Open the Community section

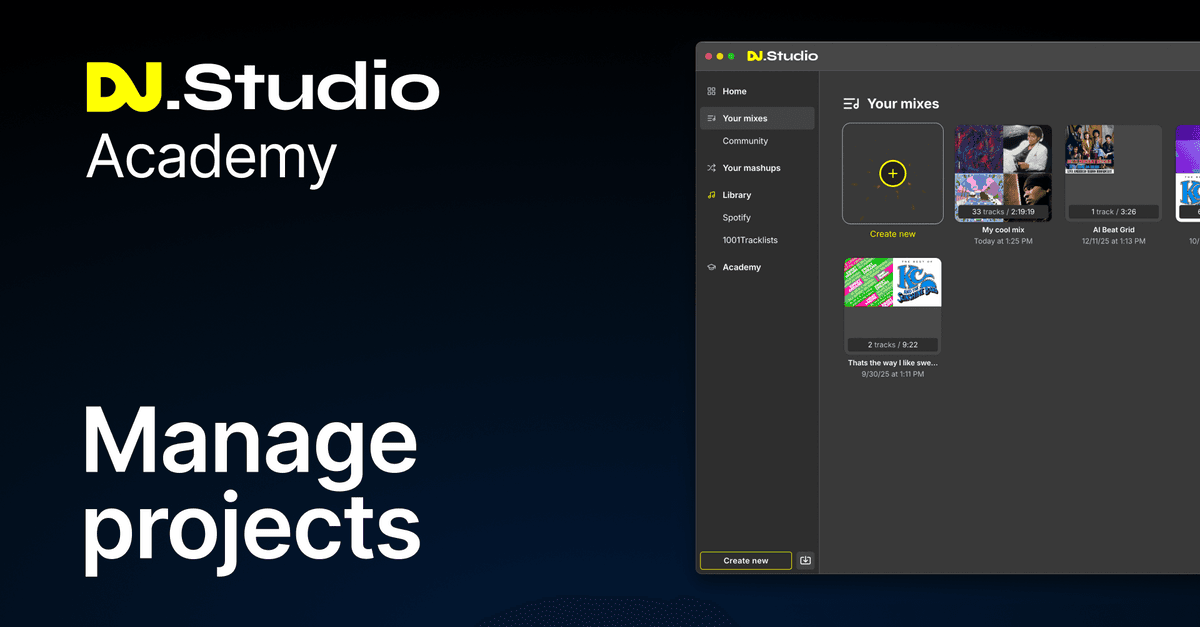746,140
